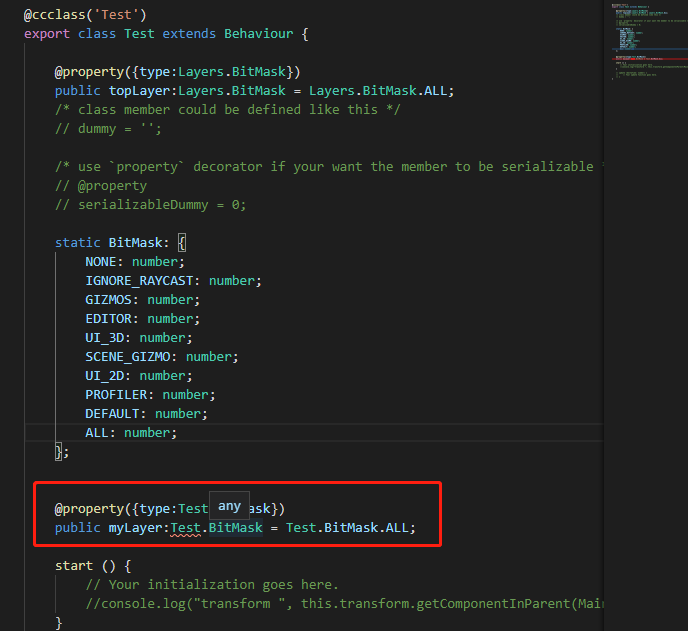
Task: Click 'static BitMask:' declaration
Action: pyautogui.click(x=112, y=243)
